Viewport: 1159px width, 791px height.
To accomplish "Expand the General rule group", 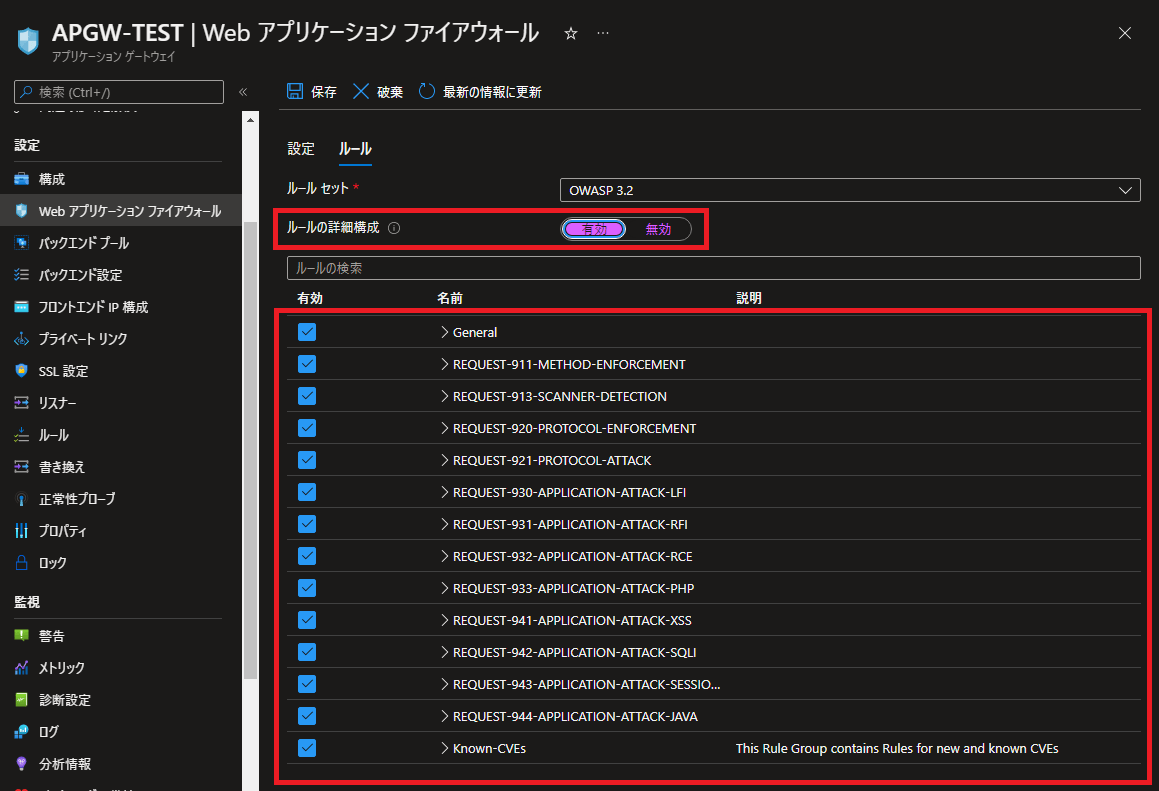I will (444, 332).
